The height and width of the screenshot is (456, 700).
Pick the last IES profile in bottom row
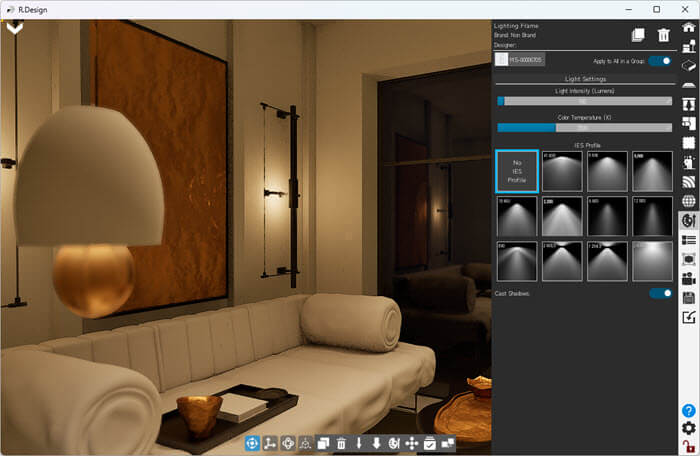pos(652,261)
